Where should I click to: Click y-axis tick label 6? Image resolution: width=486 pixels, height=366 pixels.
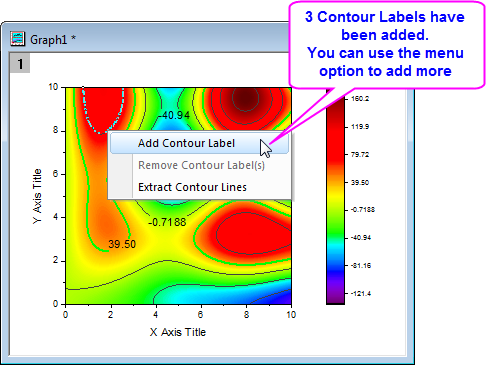55,174
